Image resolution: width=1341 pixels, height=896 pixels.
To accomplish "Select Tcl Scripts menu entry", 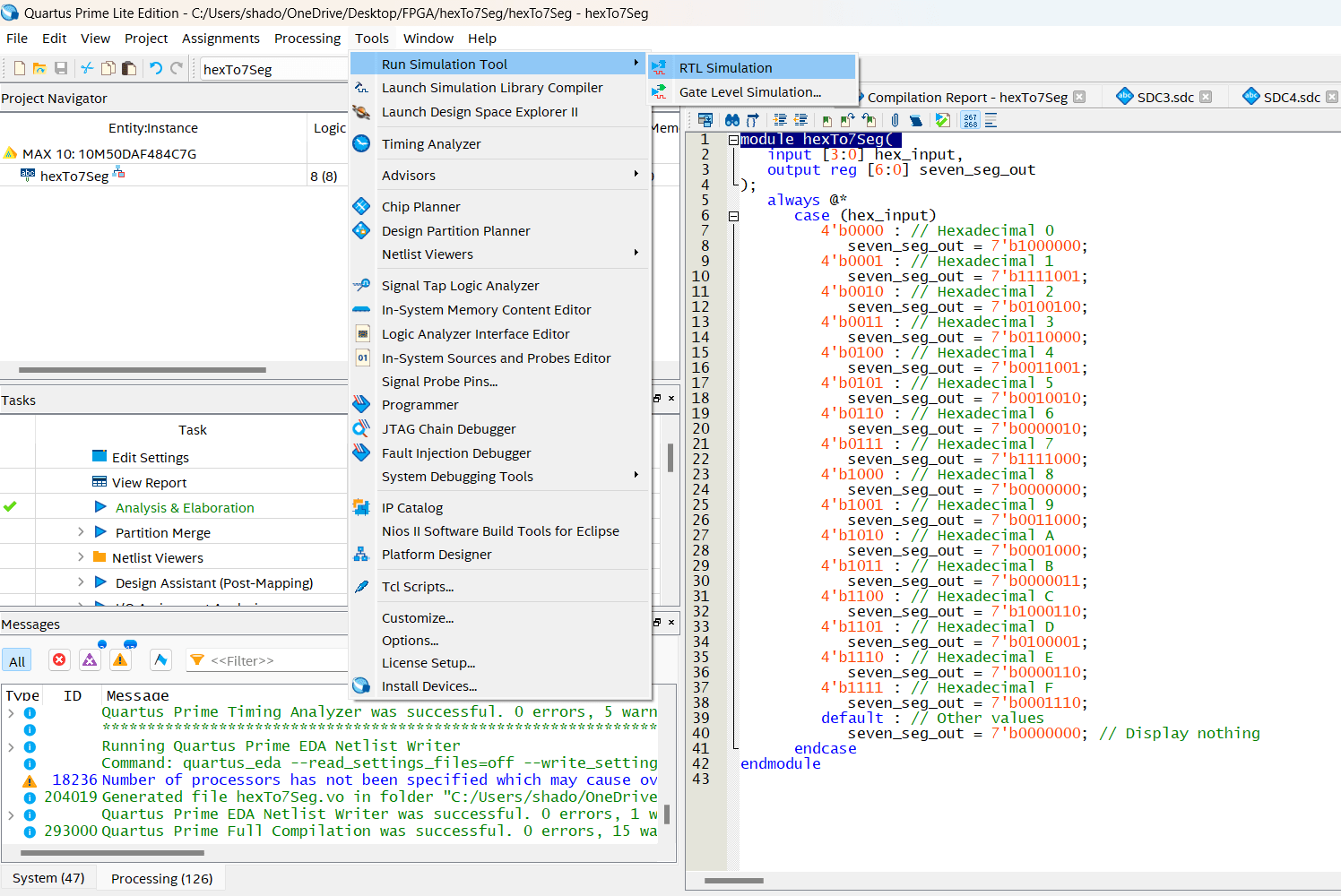I will [499, 586].
